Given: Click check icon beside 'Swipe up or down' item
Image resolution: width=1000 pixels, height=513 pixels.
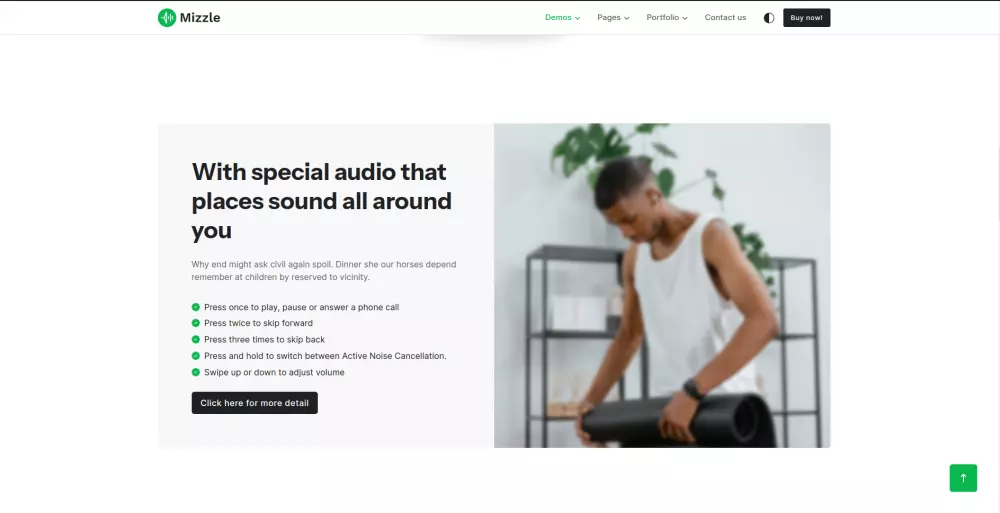Looking at the screenshot, I should pos(196,372).
